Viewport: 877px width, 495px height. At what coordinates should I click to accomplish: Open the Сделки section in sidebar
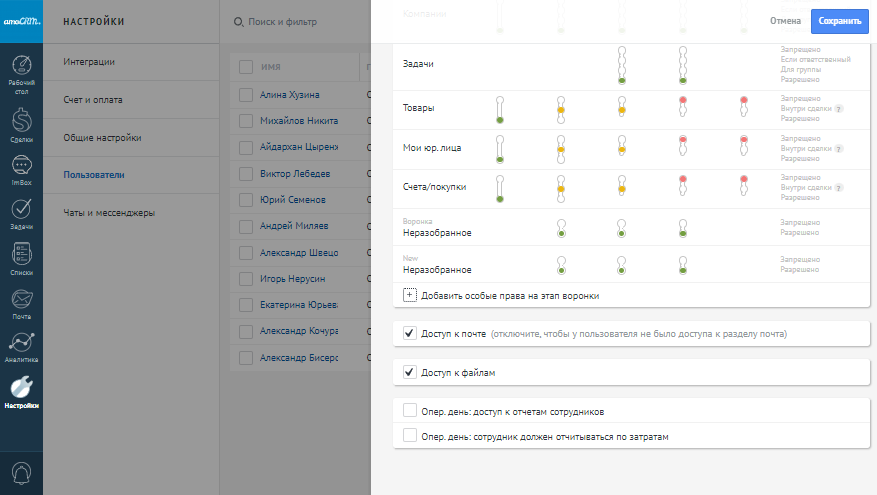tap(21, 125)
